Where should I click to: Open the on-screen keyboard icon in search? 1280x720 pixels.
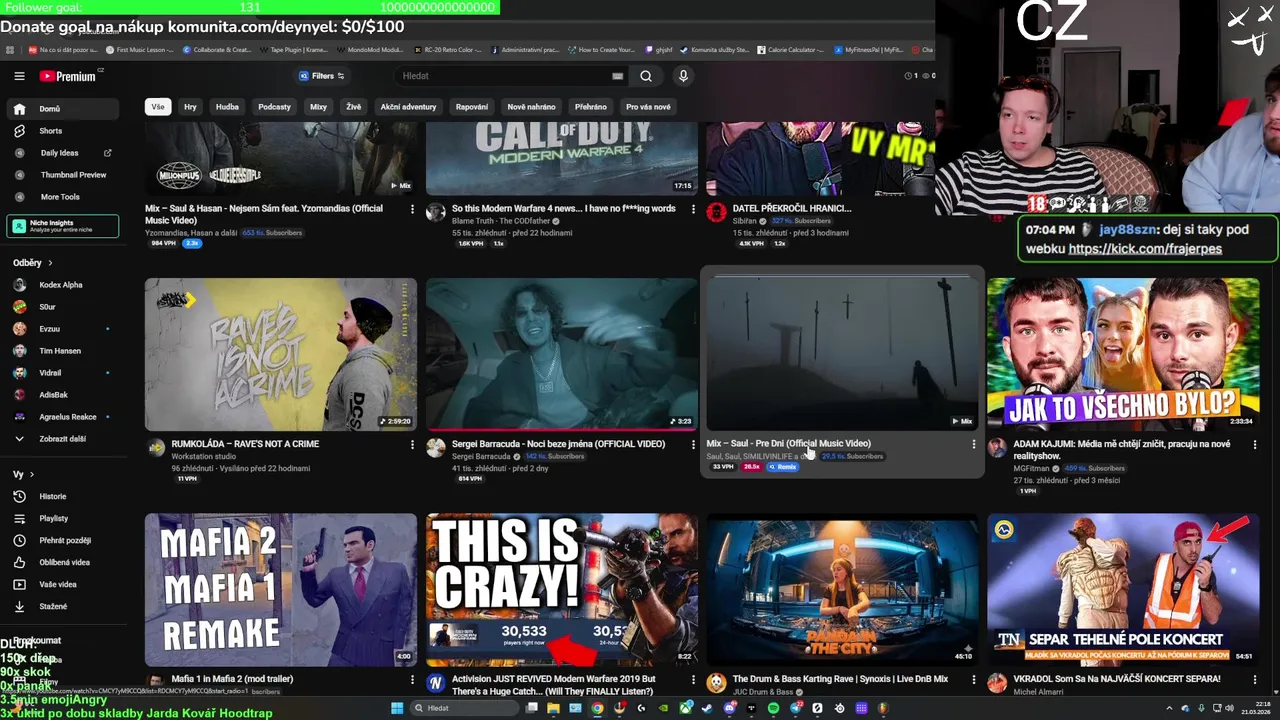[x=617, y=76]
